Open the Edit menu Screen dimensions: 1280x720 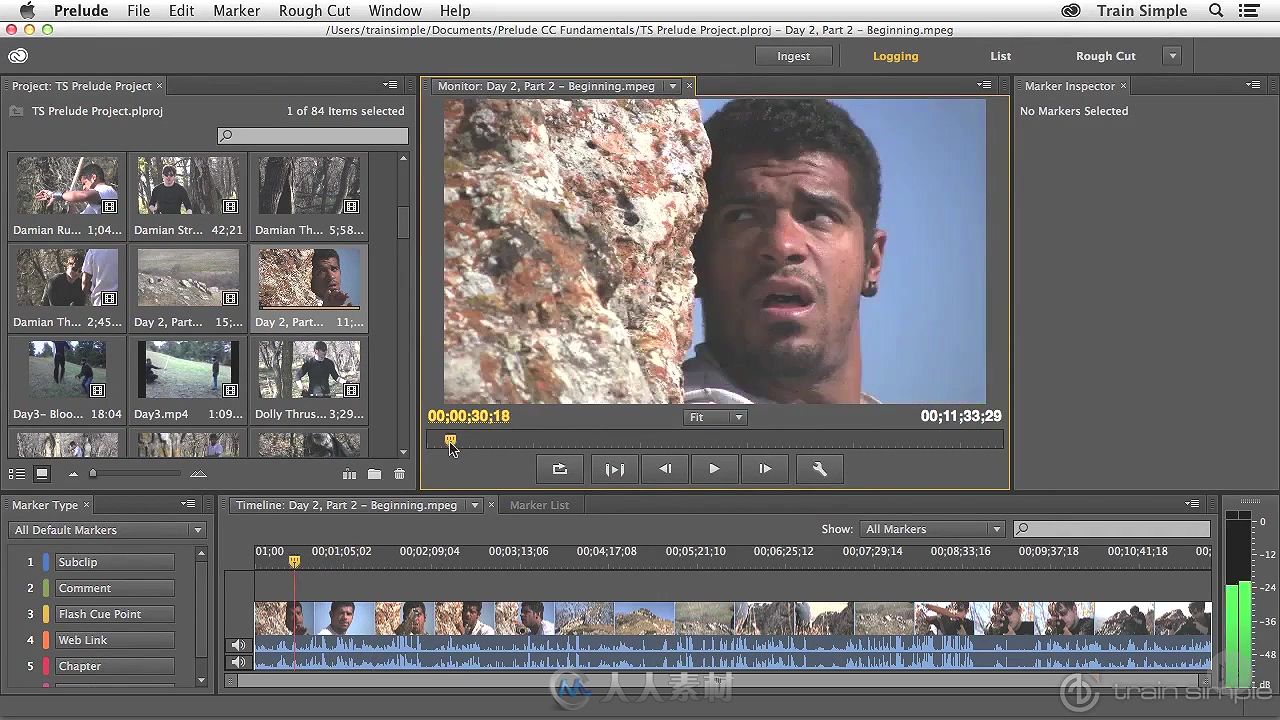pos(181,11)
